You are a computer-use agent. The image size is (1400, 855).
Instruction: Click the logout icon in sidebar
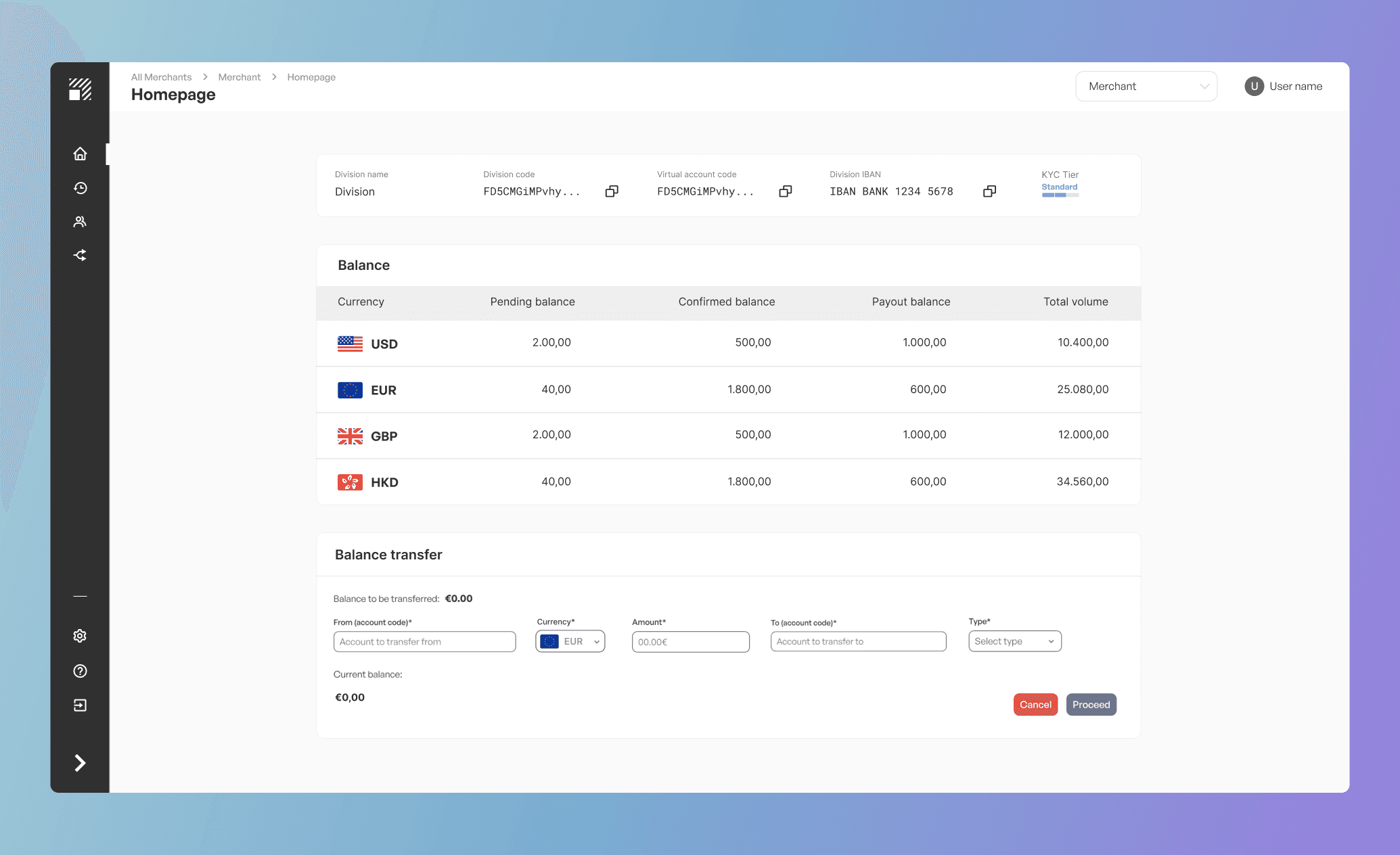pyautogui.click(x=80, y=706)
